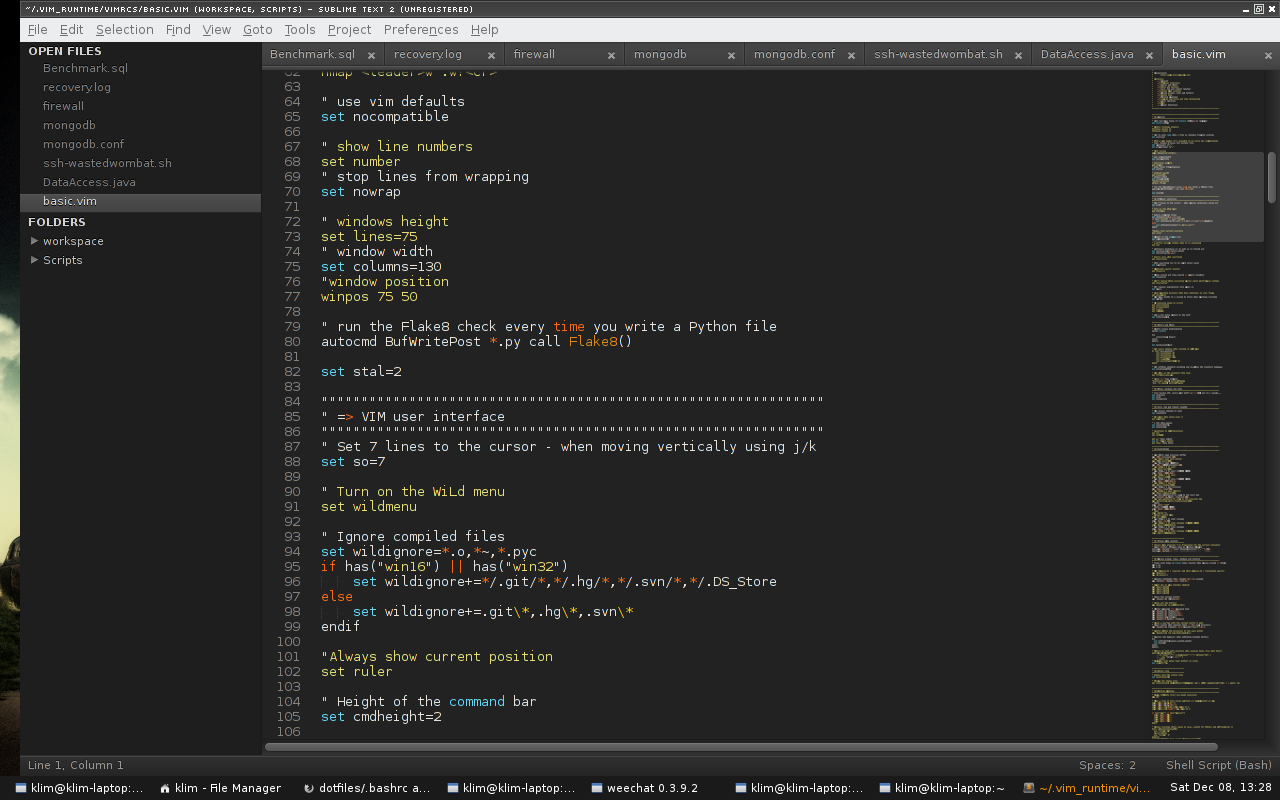Screen dimensions: 1280x800
Task: Click the vertical scrollbar handle
Action: pyautogui.click(x=1272, y=177)
